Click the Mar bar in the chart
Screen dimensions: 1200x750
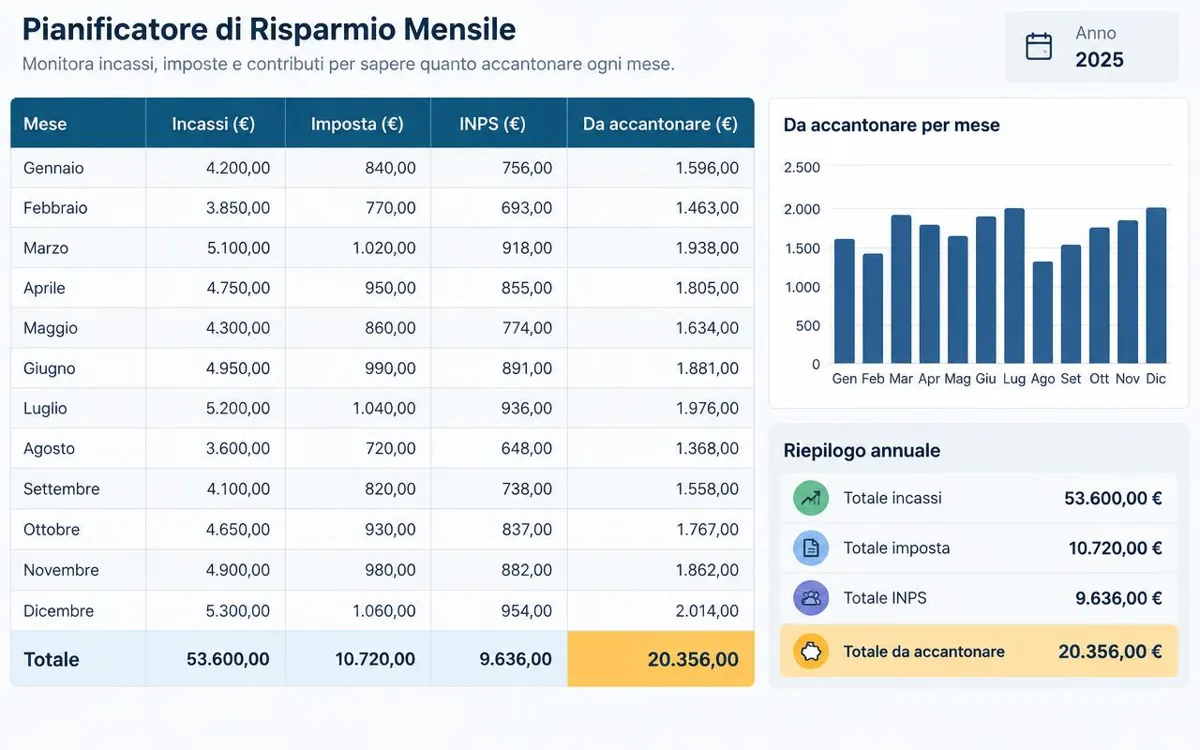[901, 289]
